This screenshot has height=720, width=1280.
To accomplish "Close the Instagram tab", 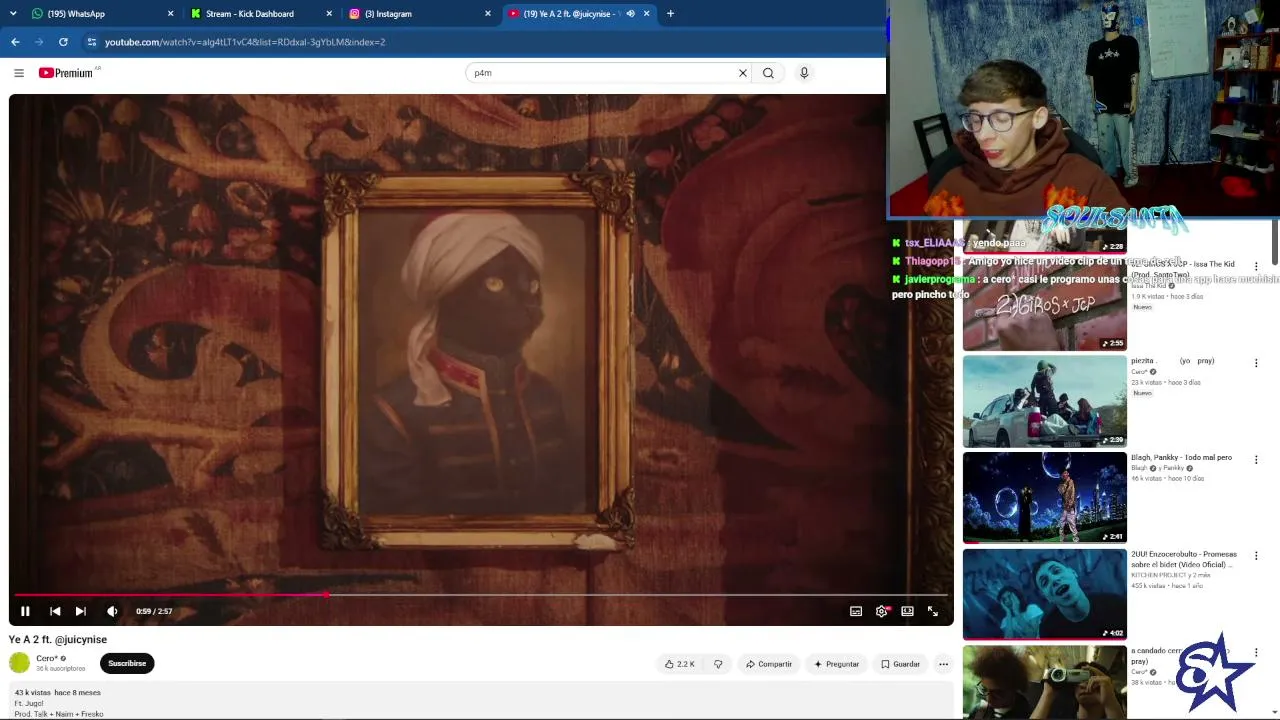I will [x=488, y=14].
